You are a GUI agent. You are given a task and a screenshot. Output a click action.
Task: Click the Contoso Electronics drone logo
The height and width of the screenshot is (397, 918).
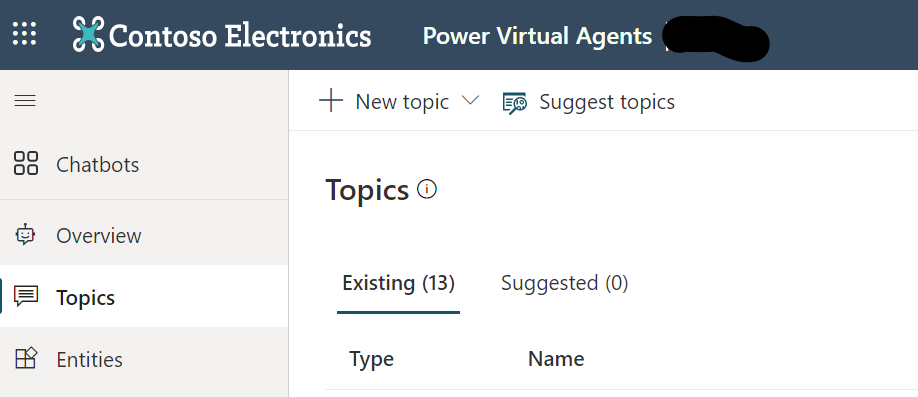click(x=88, y=34)
